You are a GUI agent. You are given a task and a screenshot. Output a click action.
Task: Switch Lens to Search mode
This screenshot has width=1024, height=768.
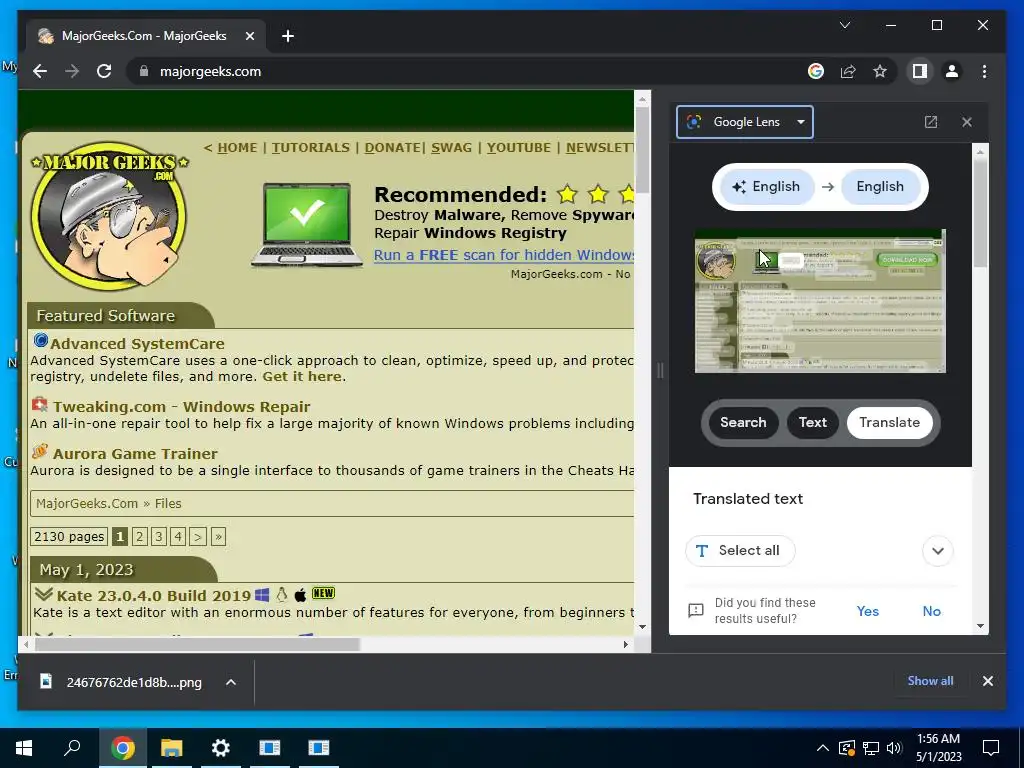point(743,423)
